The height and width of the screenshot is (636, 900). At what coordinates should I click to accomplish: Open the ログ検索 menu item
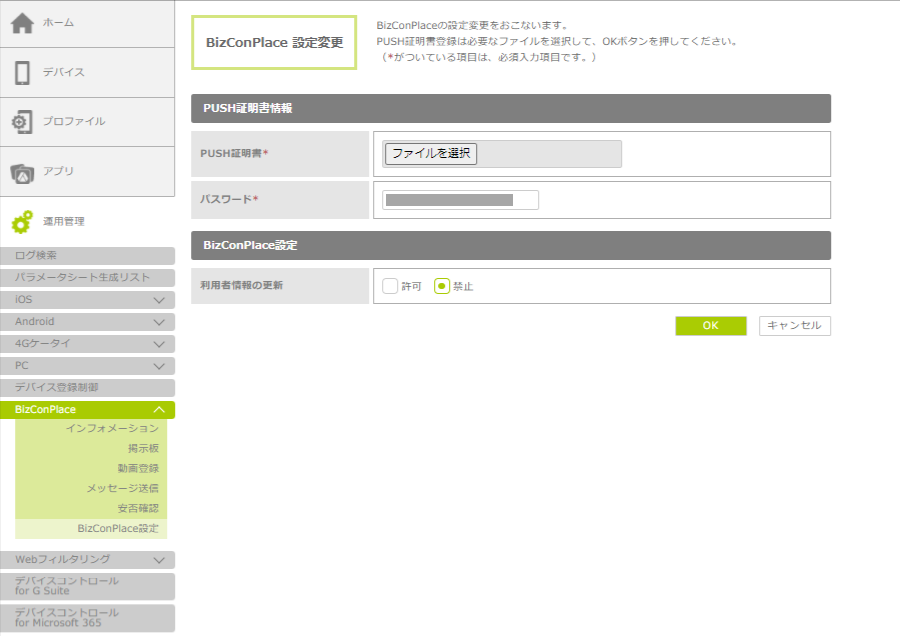tap(87, 256)
